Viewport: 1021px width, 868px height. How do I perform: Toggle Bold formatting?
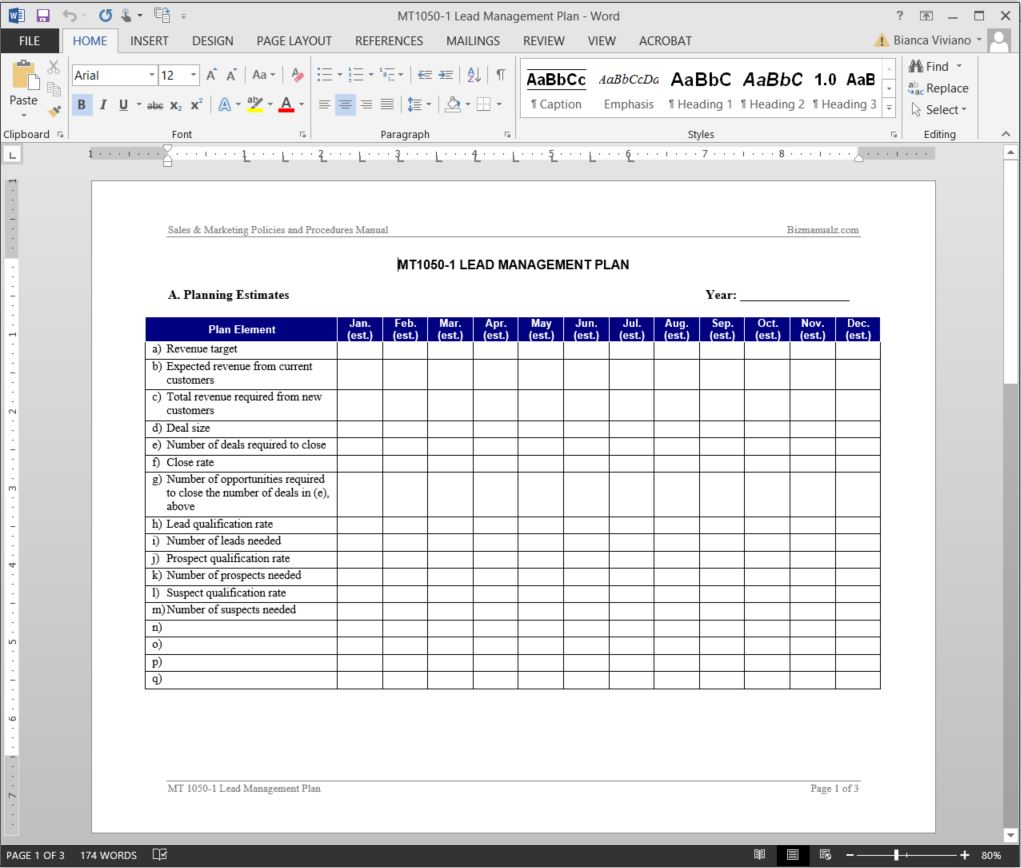(x=81, y=104)
